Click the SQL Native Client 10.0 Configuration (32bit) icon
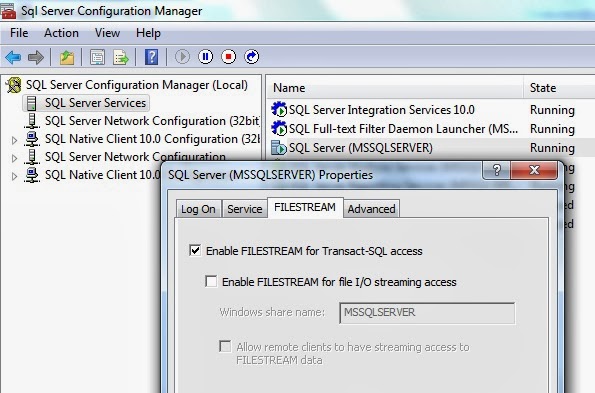The width and height of the screenshot is (595, 393). (32, 139)
